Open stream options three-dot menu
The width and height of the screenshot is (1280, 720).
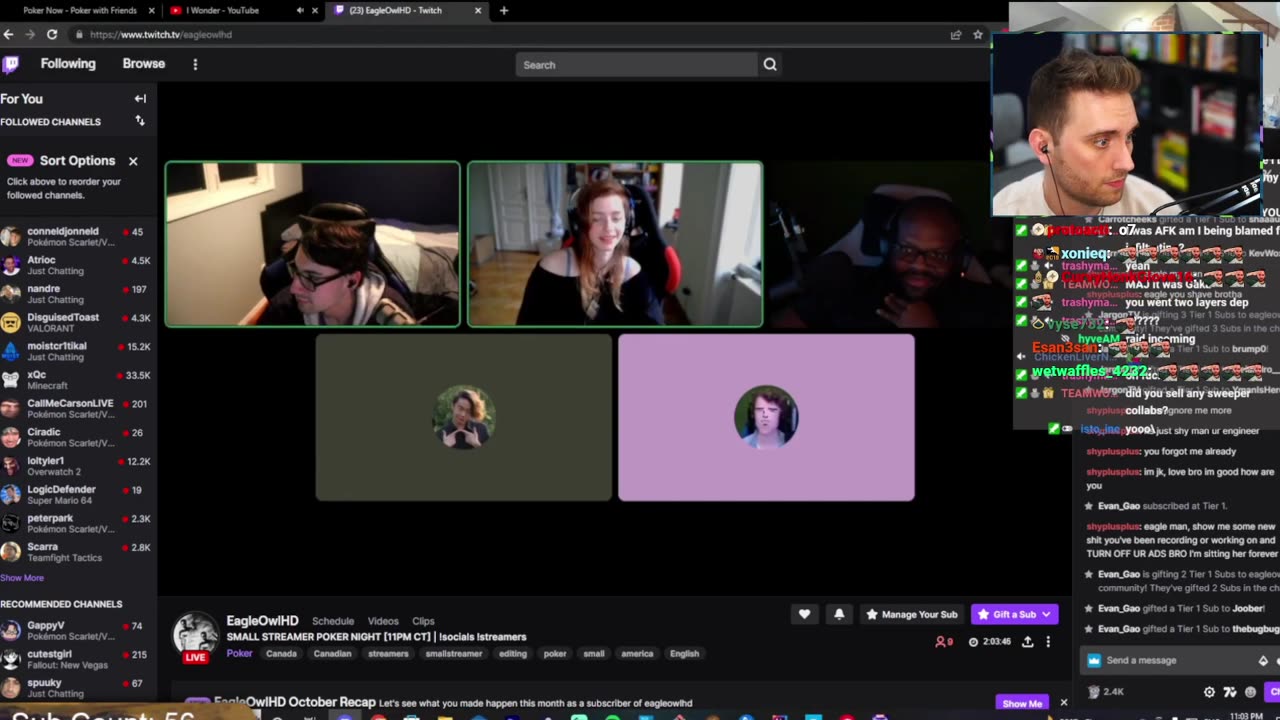coord(1048,642)
